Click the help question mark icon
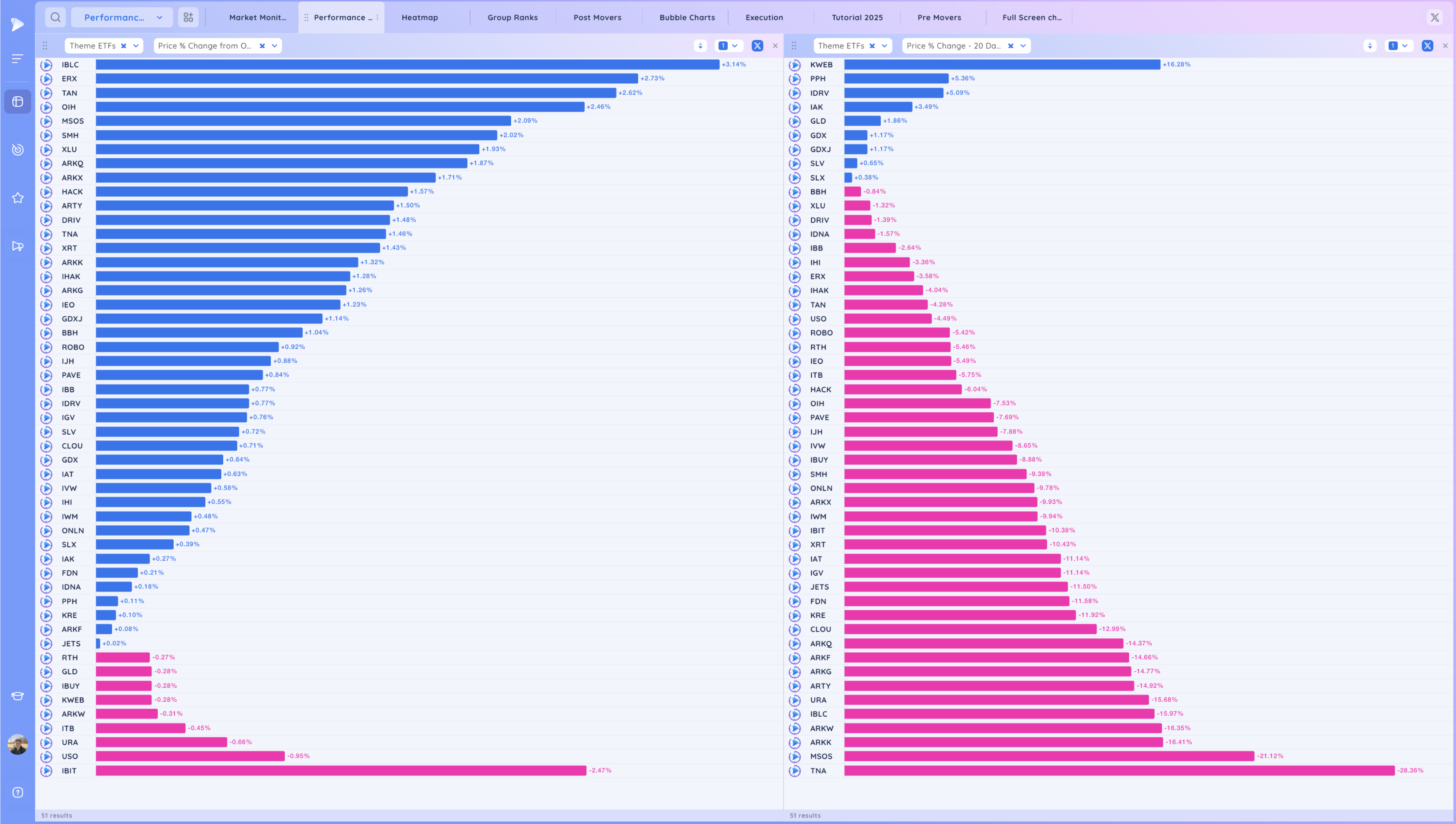 point(18,792)
